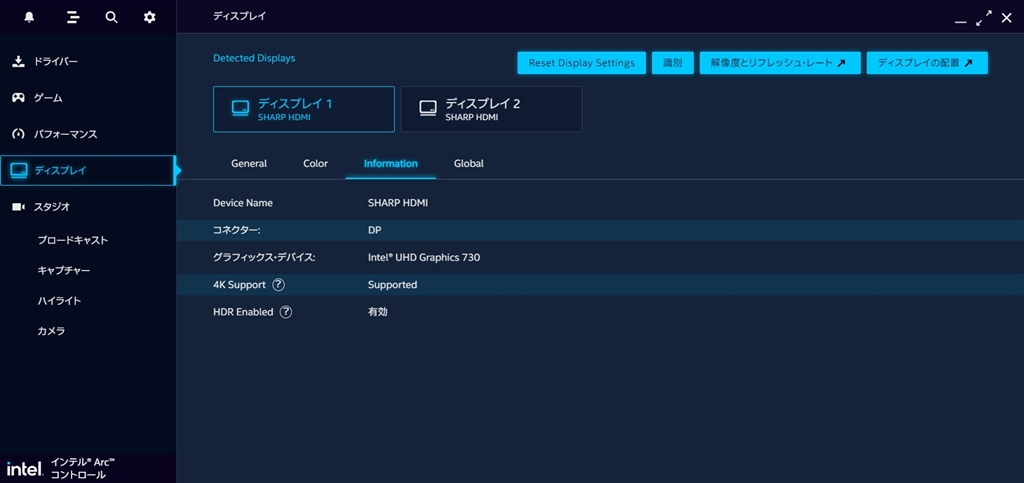Click the グラフィックス・デバイス label
1024x483 pixels.
coord(264,258)
